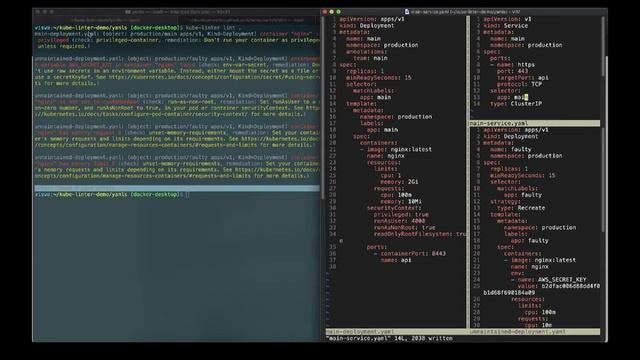The width and height of the screenshot is (640, 360).
Task: Click the "main-service.yaml" 14L written message
Action: [x=389, y=338]
